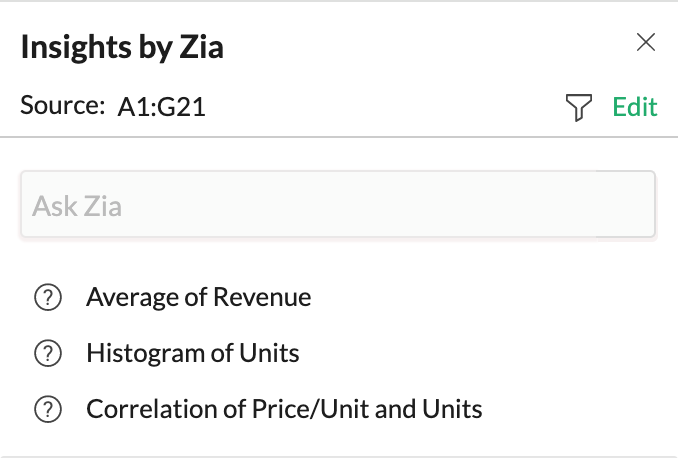
Task: Click question icon beside Histogram of Units
Action: [x=47, y=353]
